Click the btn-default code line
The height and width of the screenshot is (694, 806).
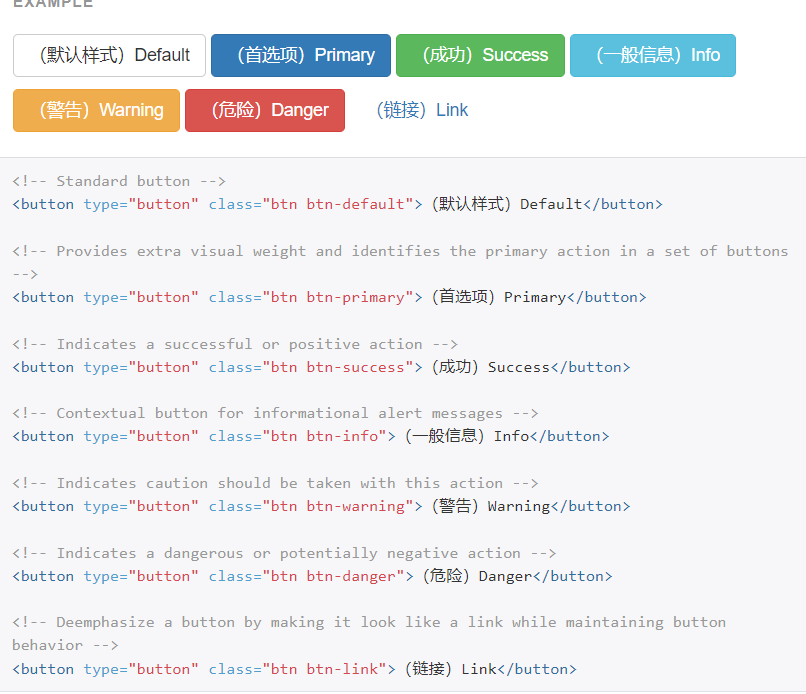[x=338, y=205]
